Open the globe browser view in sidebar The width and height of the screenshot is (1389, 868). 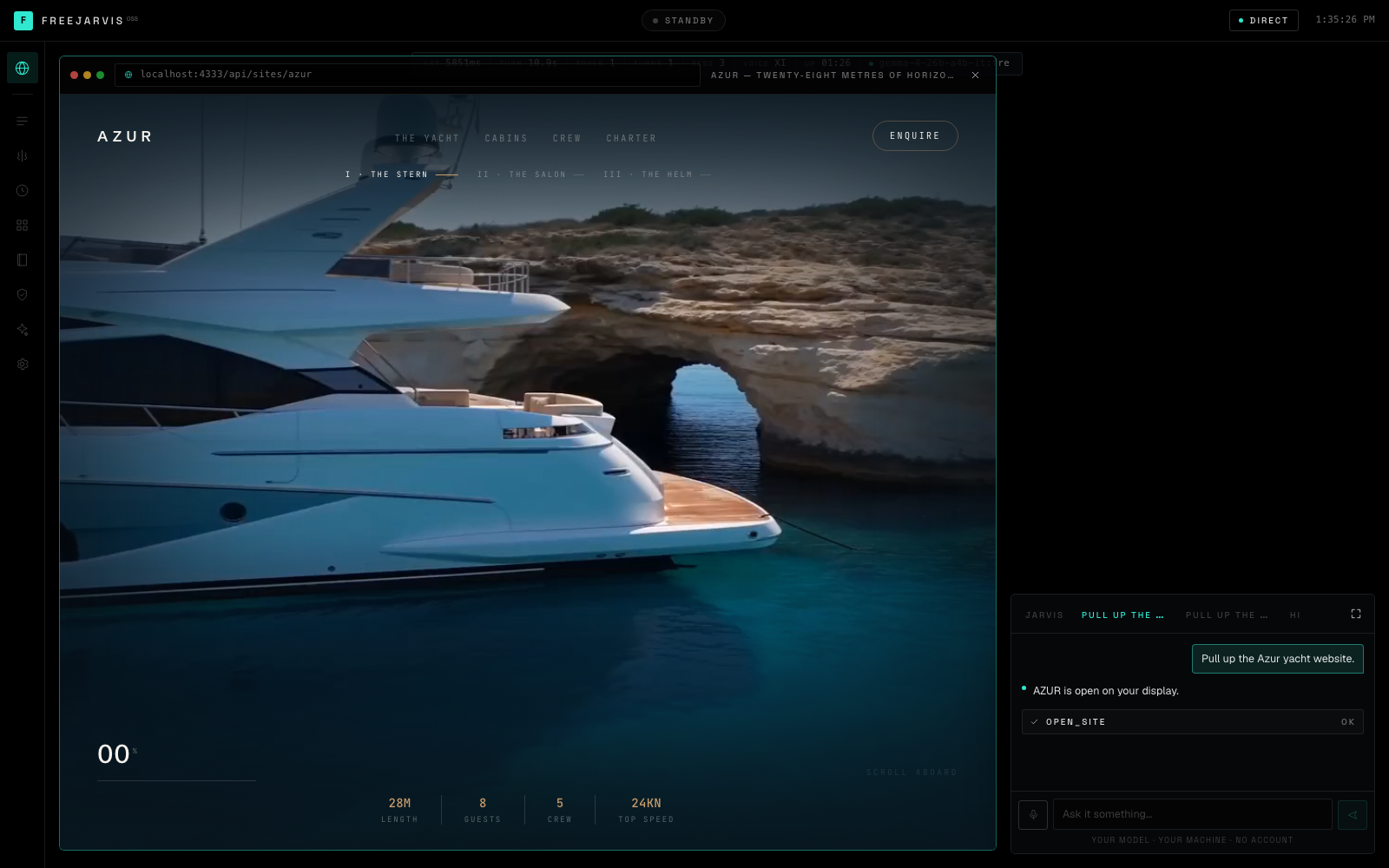pyautogui.click(x=23, y=68)
